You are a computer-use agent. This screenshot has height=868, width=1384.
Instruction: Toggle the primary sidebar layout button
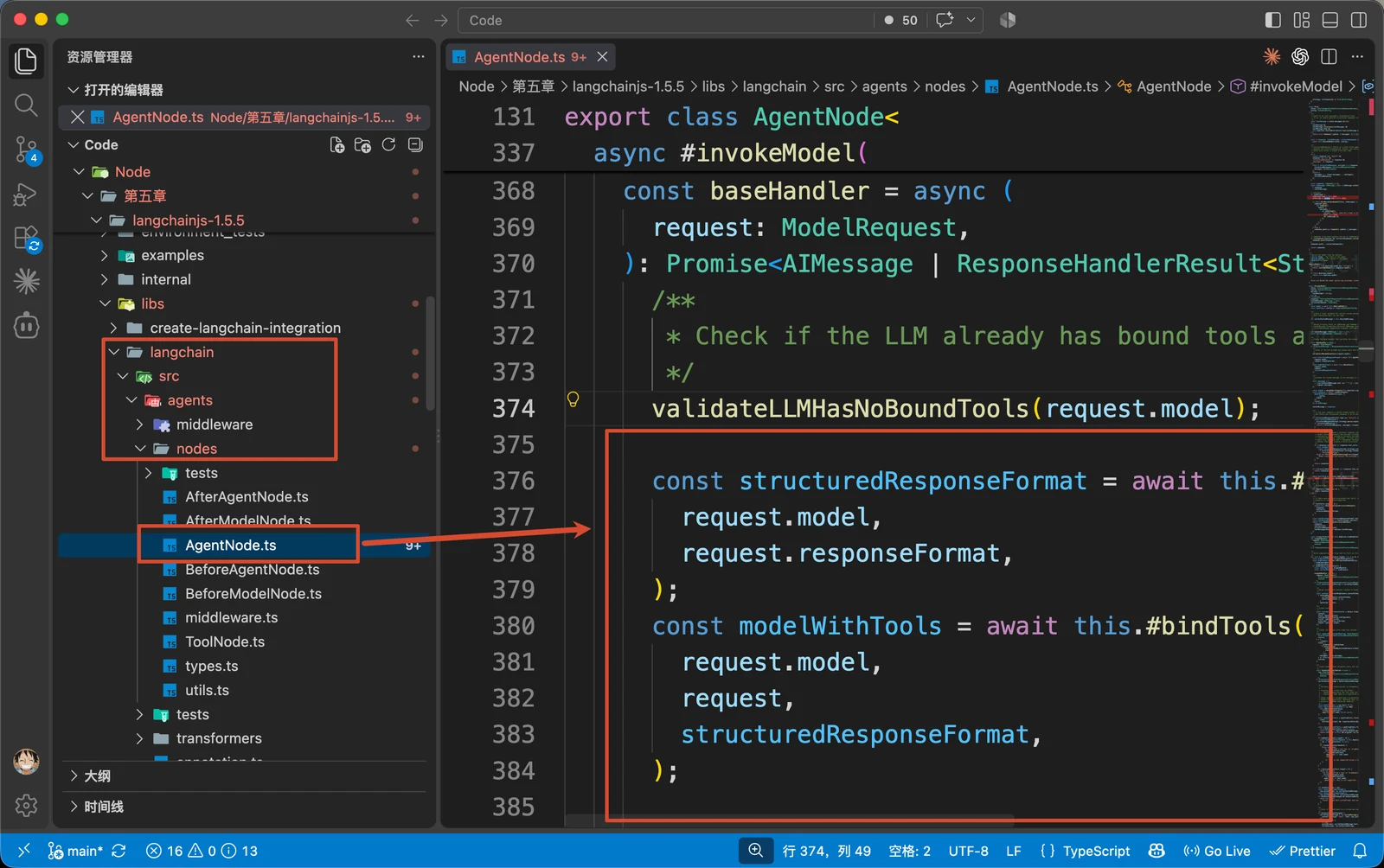pos(1272,20)
